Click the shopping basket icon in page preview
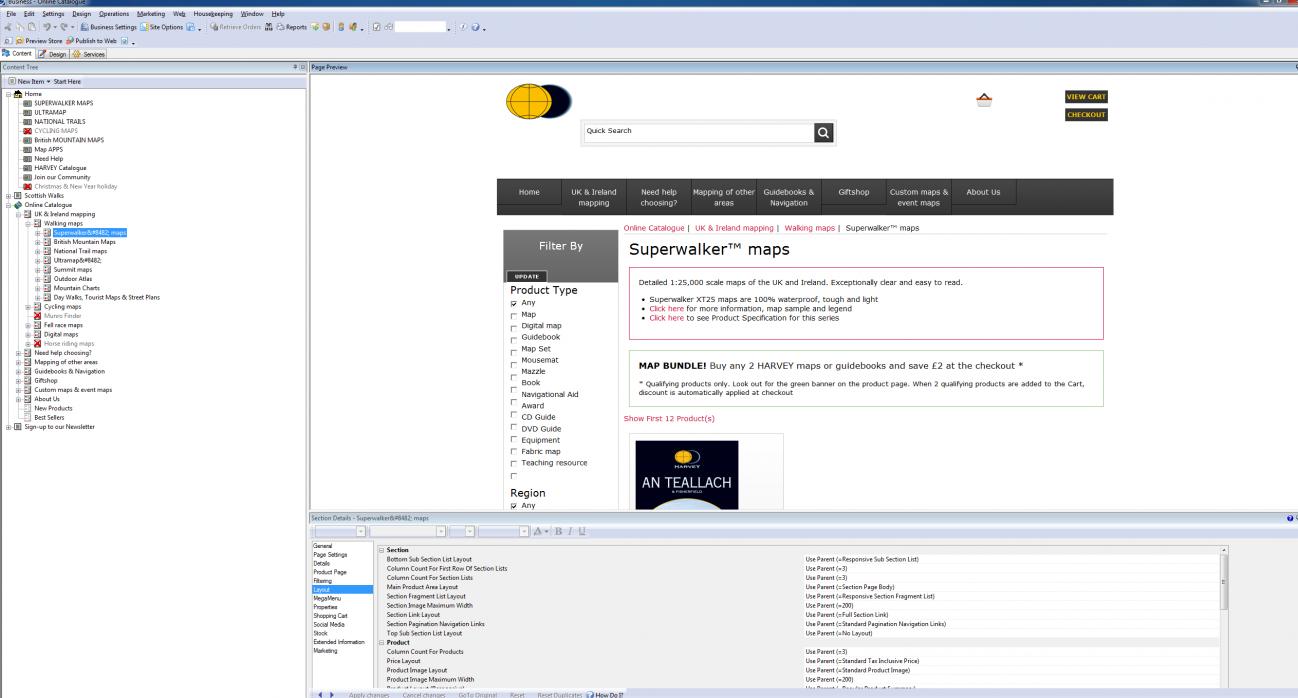 (x=985, y=100)
